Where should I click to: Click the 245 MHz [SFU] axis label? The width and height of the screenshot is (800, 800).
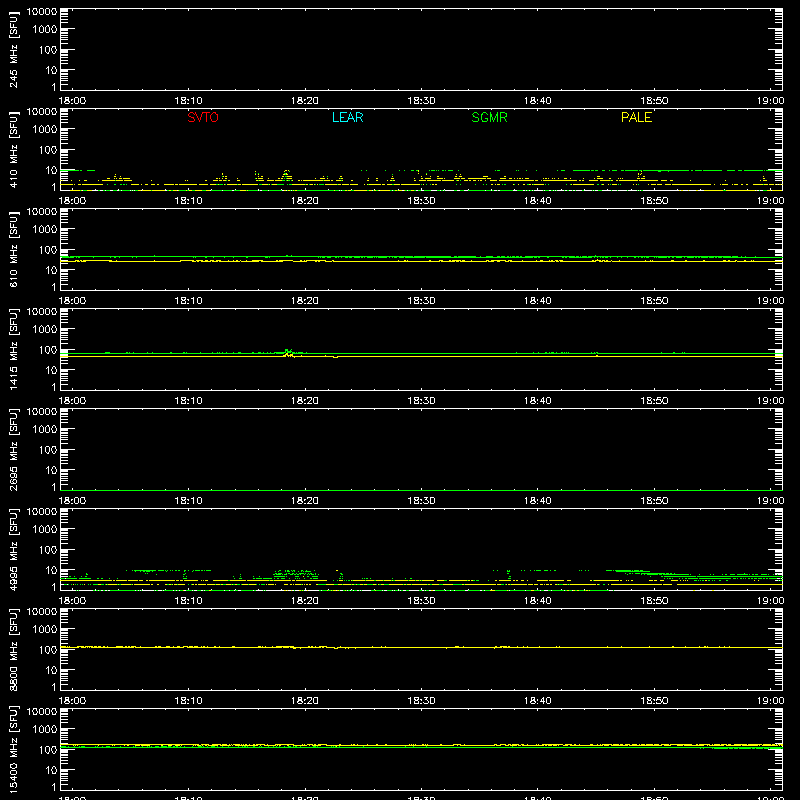click(x=14, y=49)
